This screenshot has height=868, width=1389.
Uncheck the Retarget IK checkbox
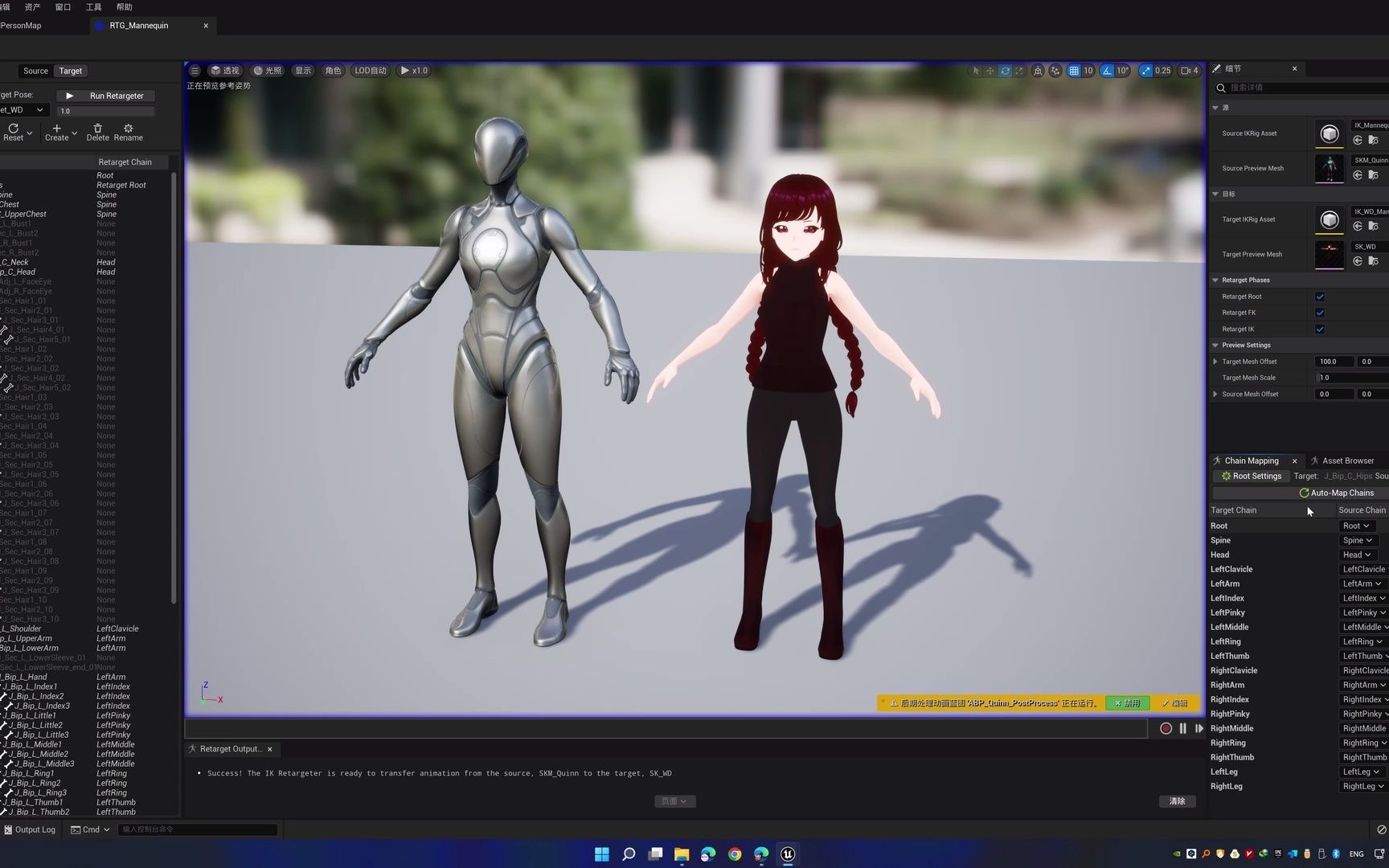click(1320, 329)
